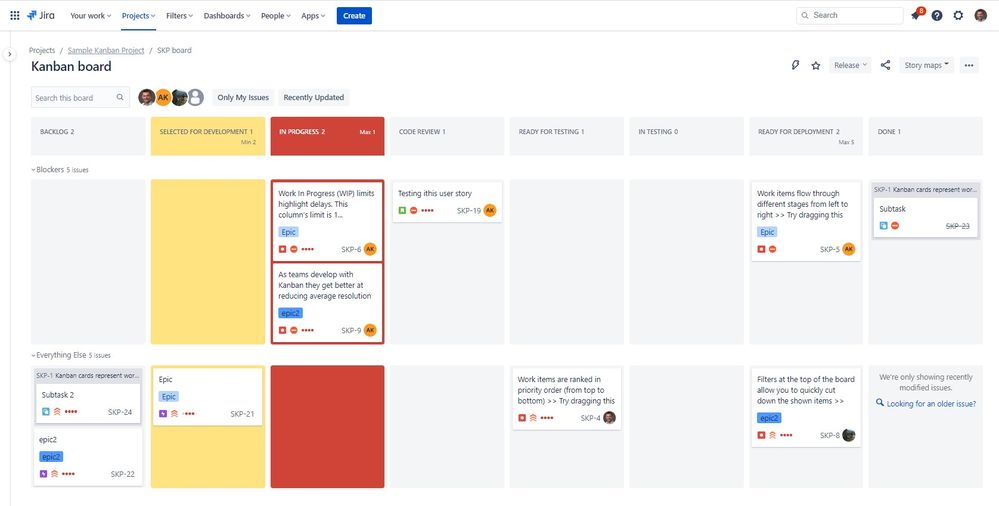Click AK avatar on SKP-6 card
The width and height of the screenshot is (999, 506).
pyautogui.click(x=370, y=249)
